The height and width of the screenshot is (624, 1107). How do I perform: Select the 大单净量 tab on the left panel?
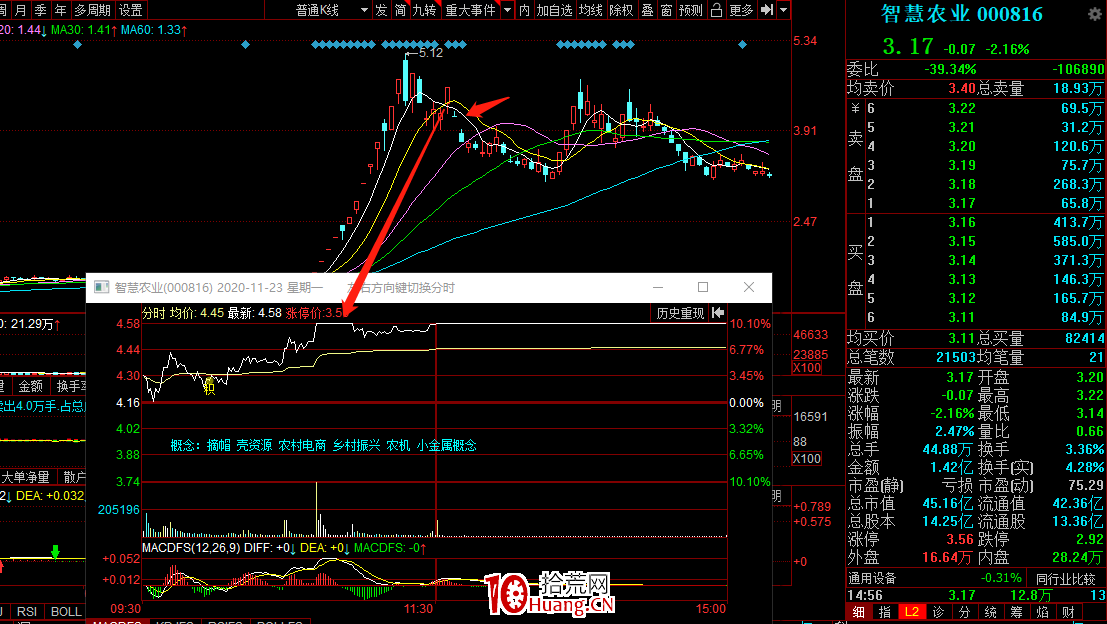[x=27, y=477]
